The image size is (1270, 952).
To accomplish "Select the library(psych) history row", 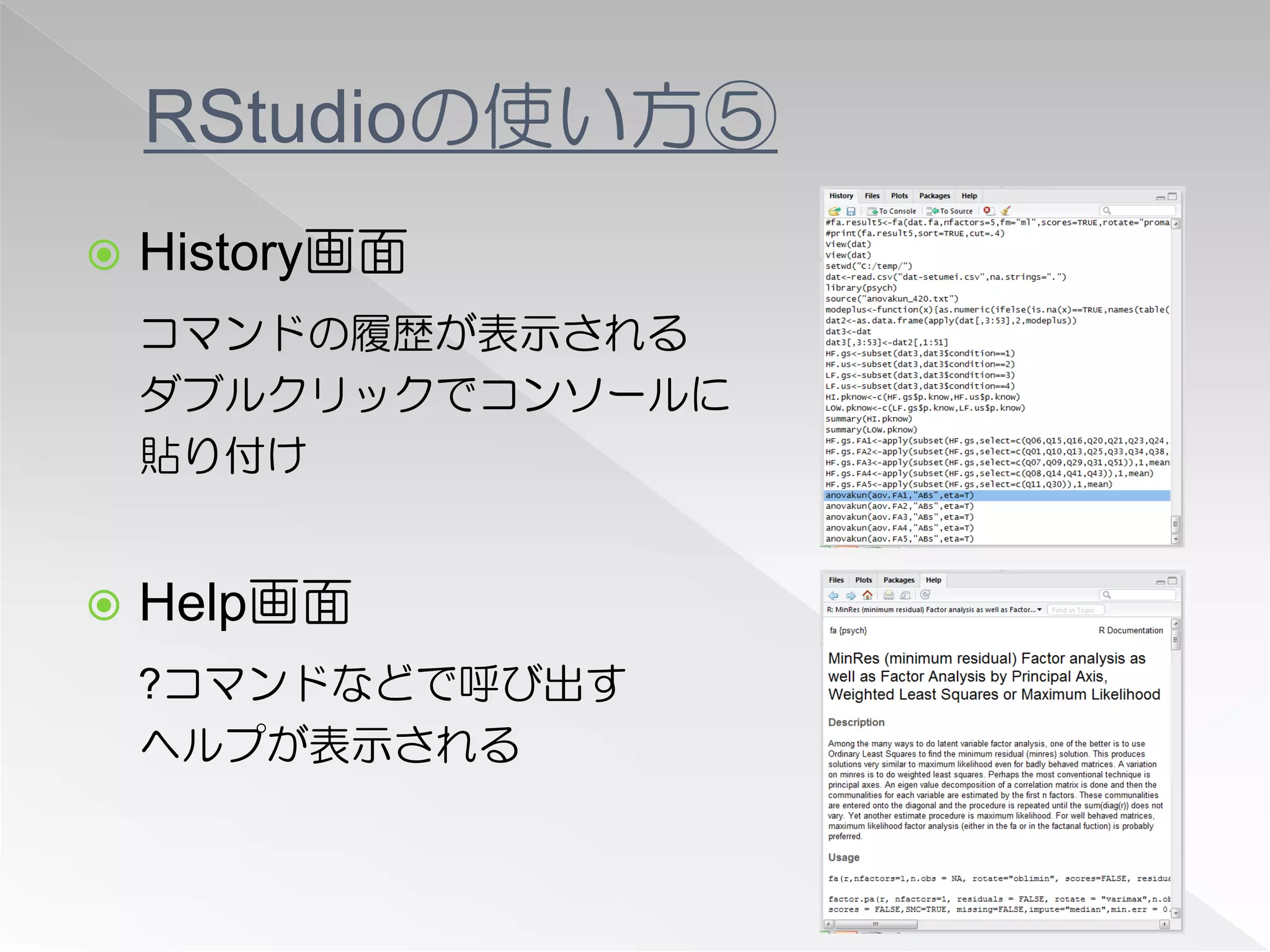I will click(997, 288).
